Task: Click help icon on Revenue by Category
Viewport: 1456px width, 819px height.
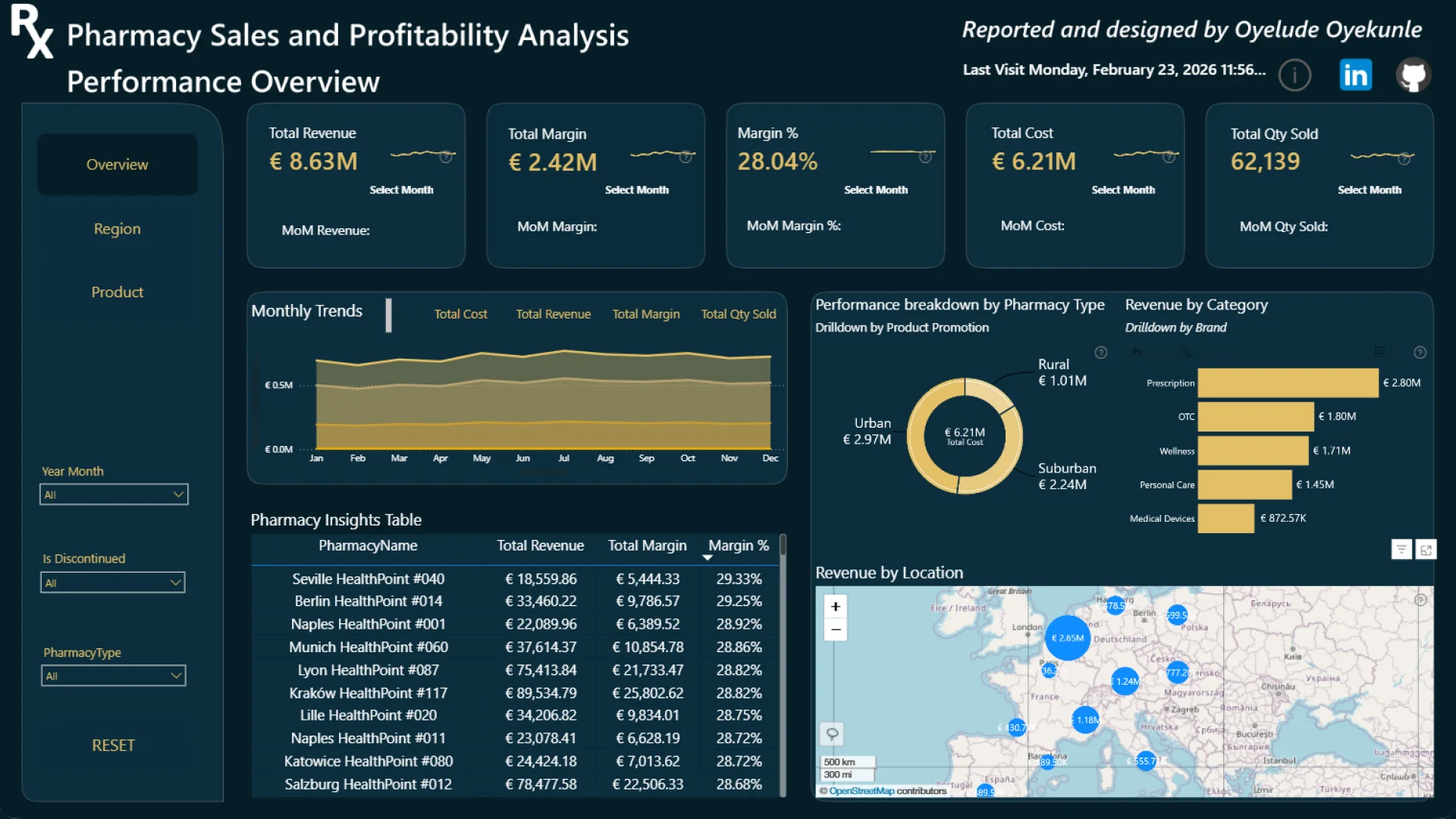Action: coord(1420,353)
